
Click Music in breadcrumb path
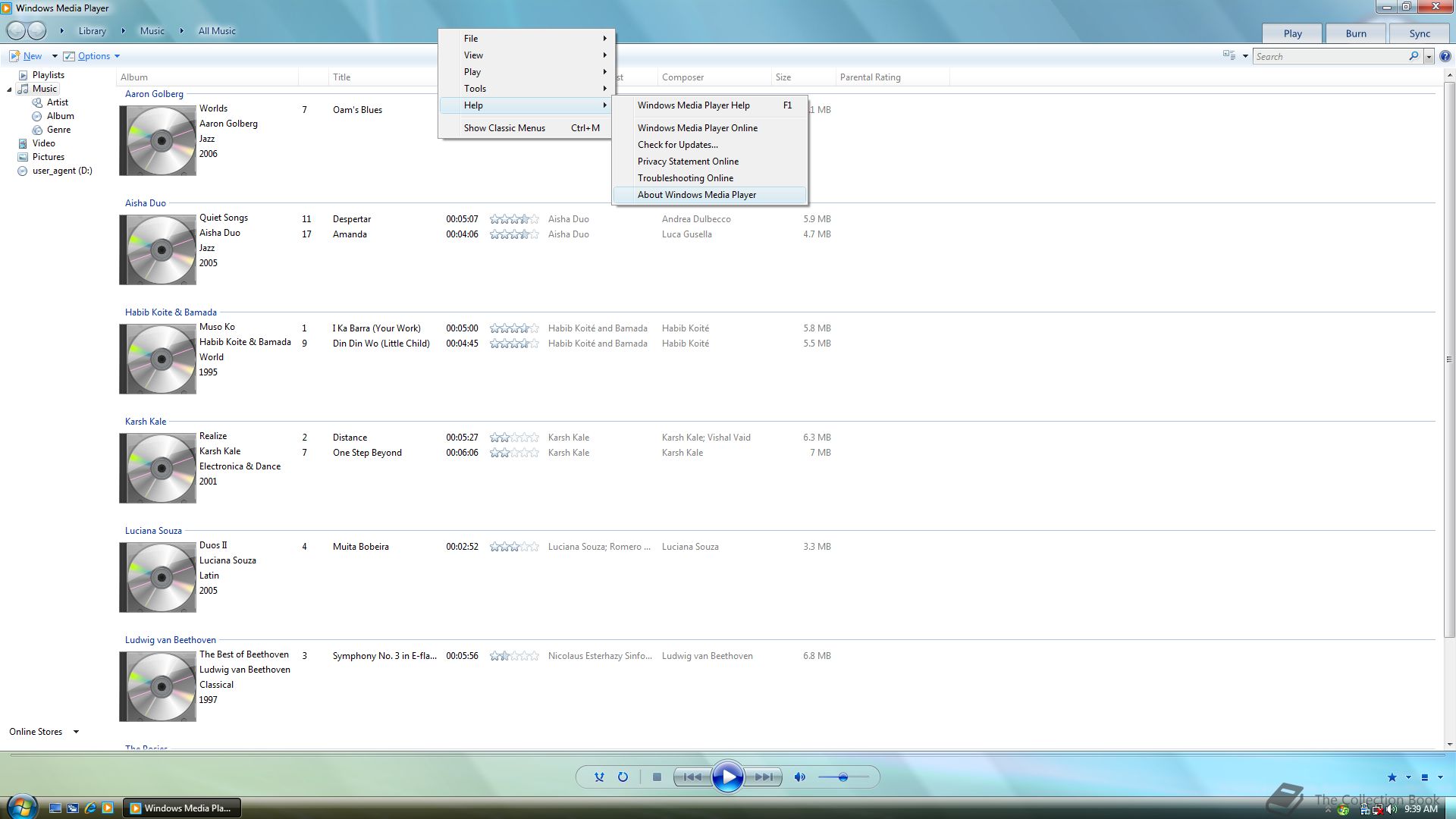point(152,31)
